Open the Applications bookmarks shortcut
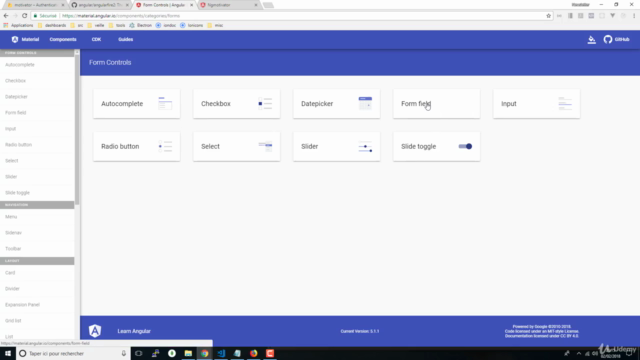This screenshot has width=640, height=360. pos(18,25)
